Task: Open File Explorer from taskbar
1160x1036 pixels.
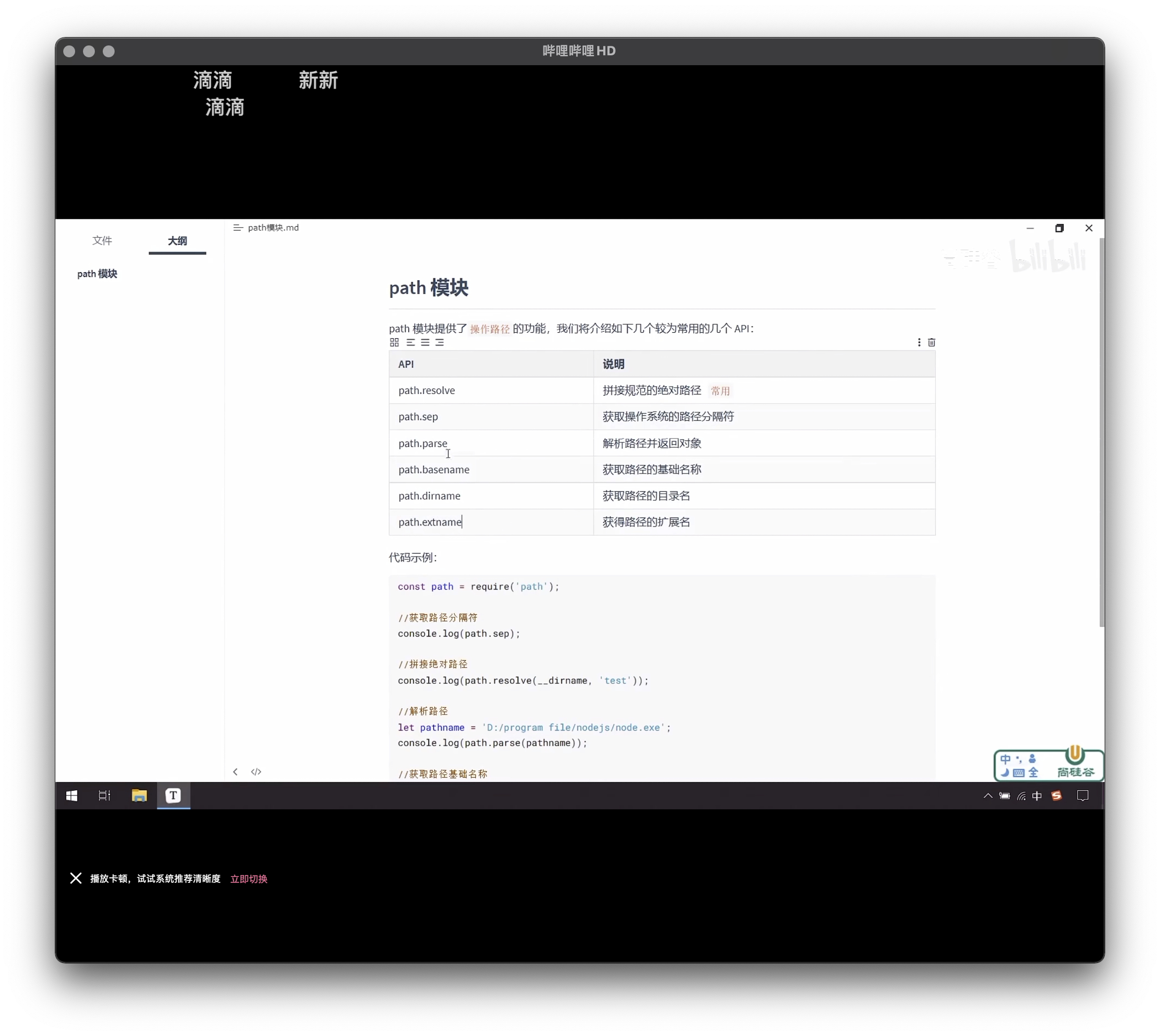Action: point(139,796)
